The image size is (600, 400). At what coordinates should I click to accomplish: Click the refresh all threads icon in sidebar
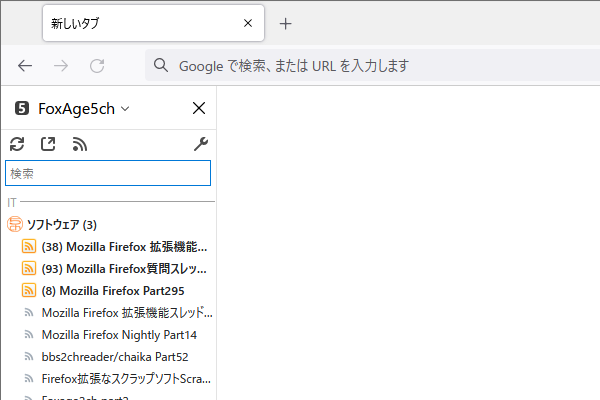coord(17,144)
